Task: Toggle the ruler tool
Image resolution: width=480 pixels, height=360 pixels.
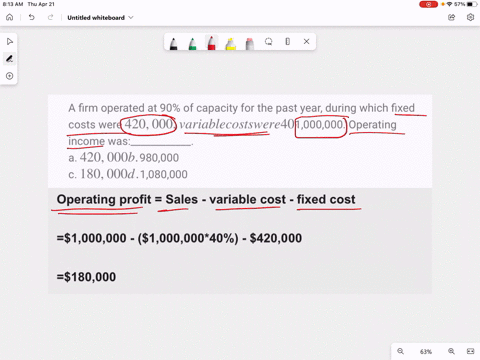Action: click(288, 41)
